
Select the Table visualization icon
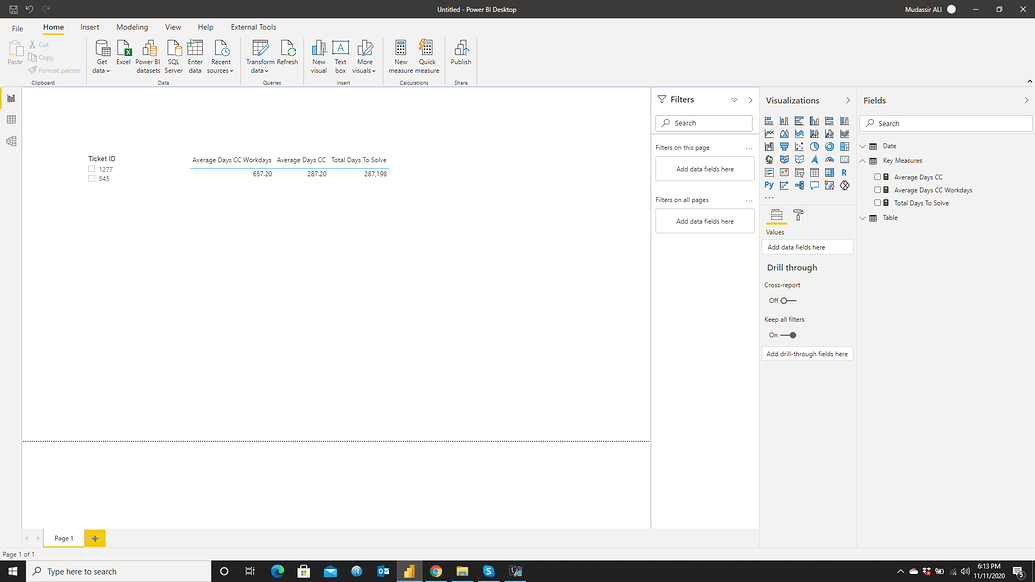tap(813, 171)
